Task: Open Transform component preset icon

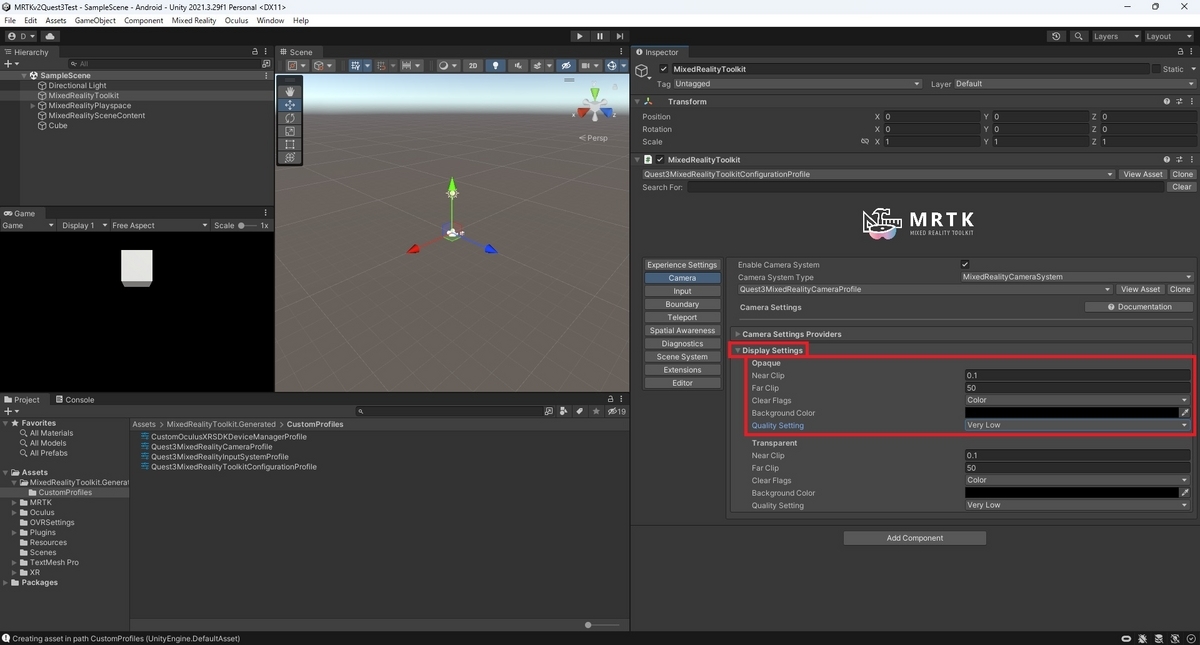Action: pos(1178,101)
